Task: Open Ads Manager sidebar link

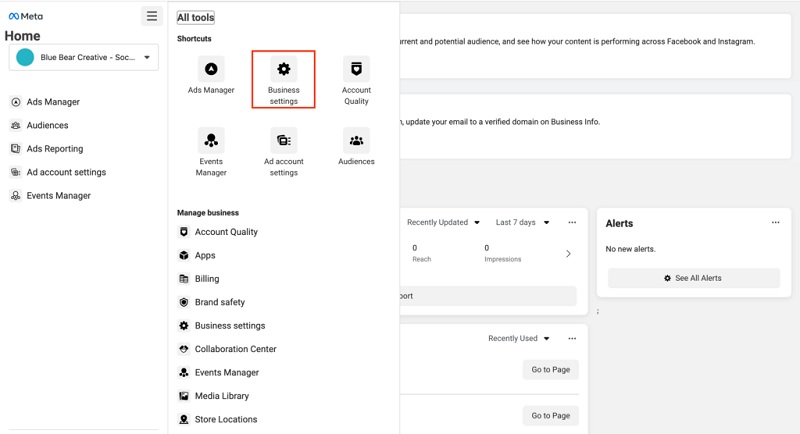Action: point(53,102)
